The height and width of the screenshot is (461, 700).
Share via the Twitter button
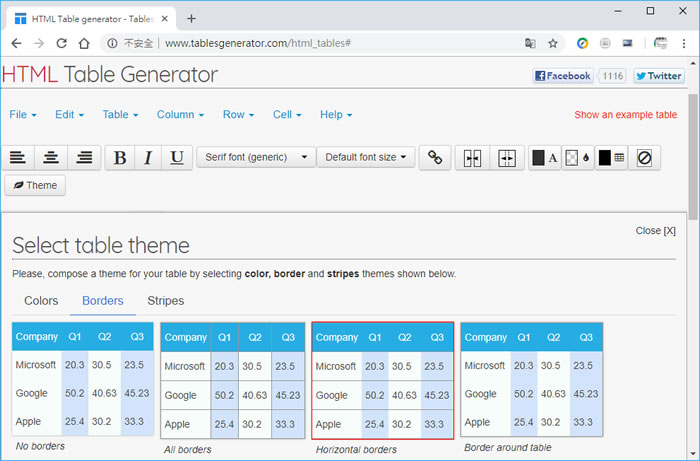click(x=659, y=76)
